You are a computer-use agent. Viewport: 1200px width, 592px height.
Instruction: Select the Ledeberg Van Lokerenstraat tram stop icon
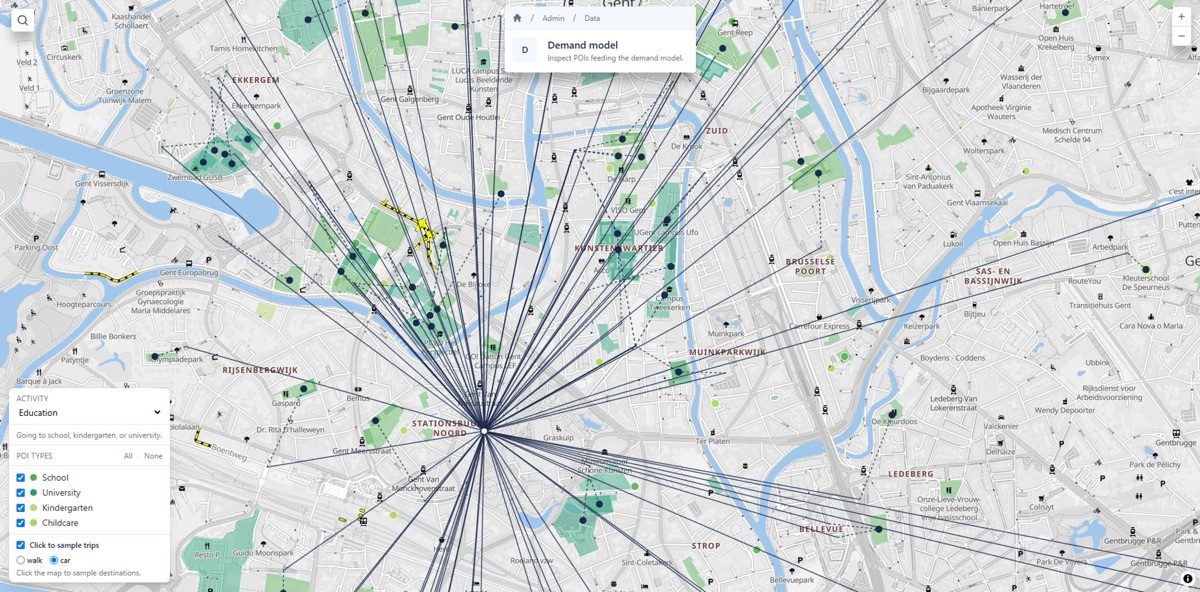coord(952,389)
